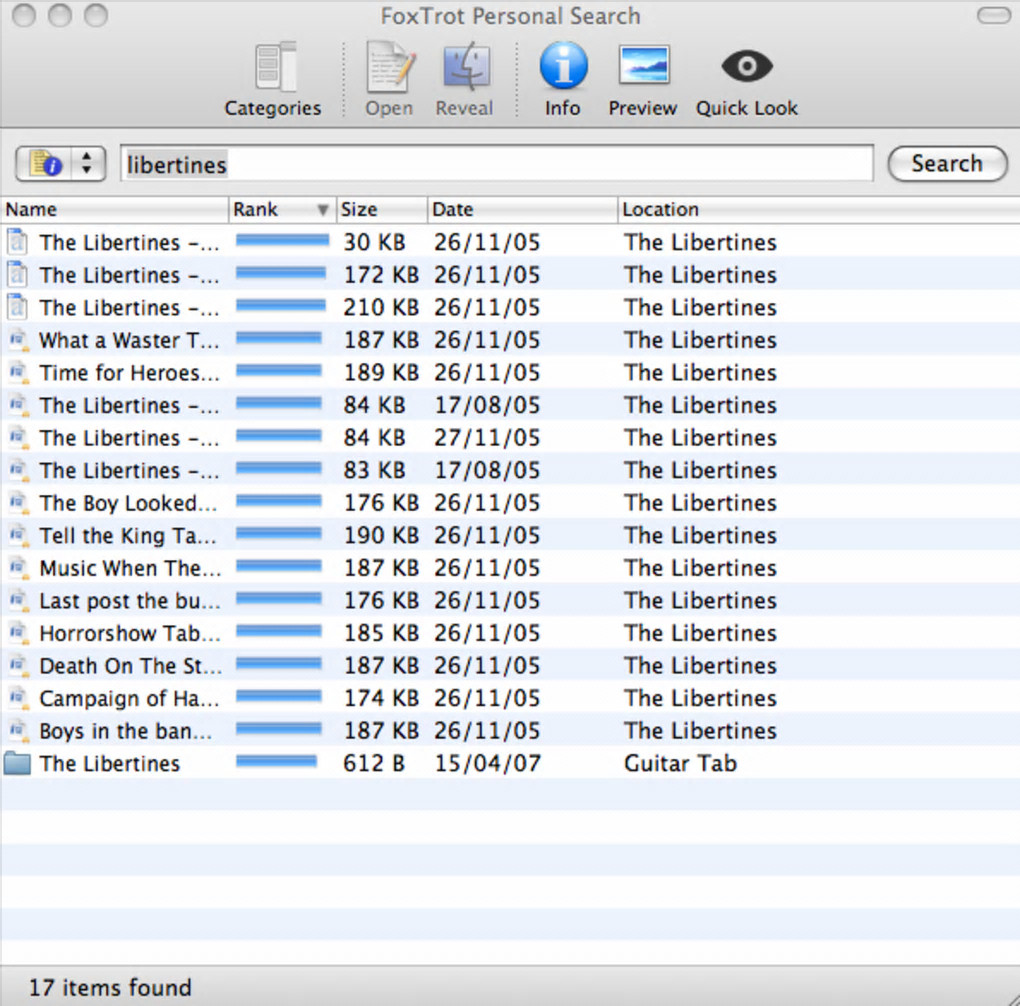Screen dimensions: 1020x1006
Task: Click Last post the bu... file icon
Action: pyautogui.click(x=18, y=600)
